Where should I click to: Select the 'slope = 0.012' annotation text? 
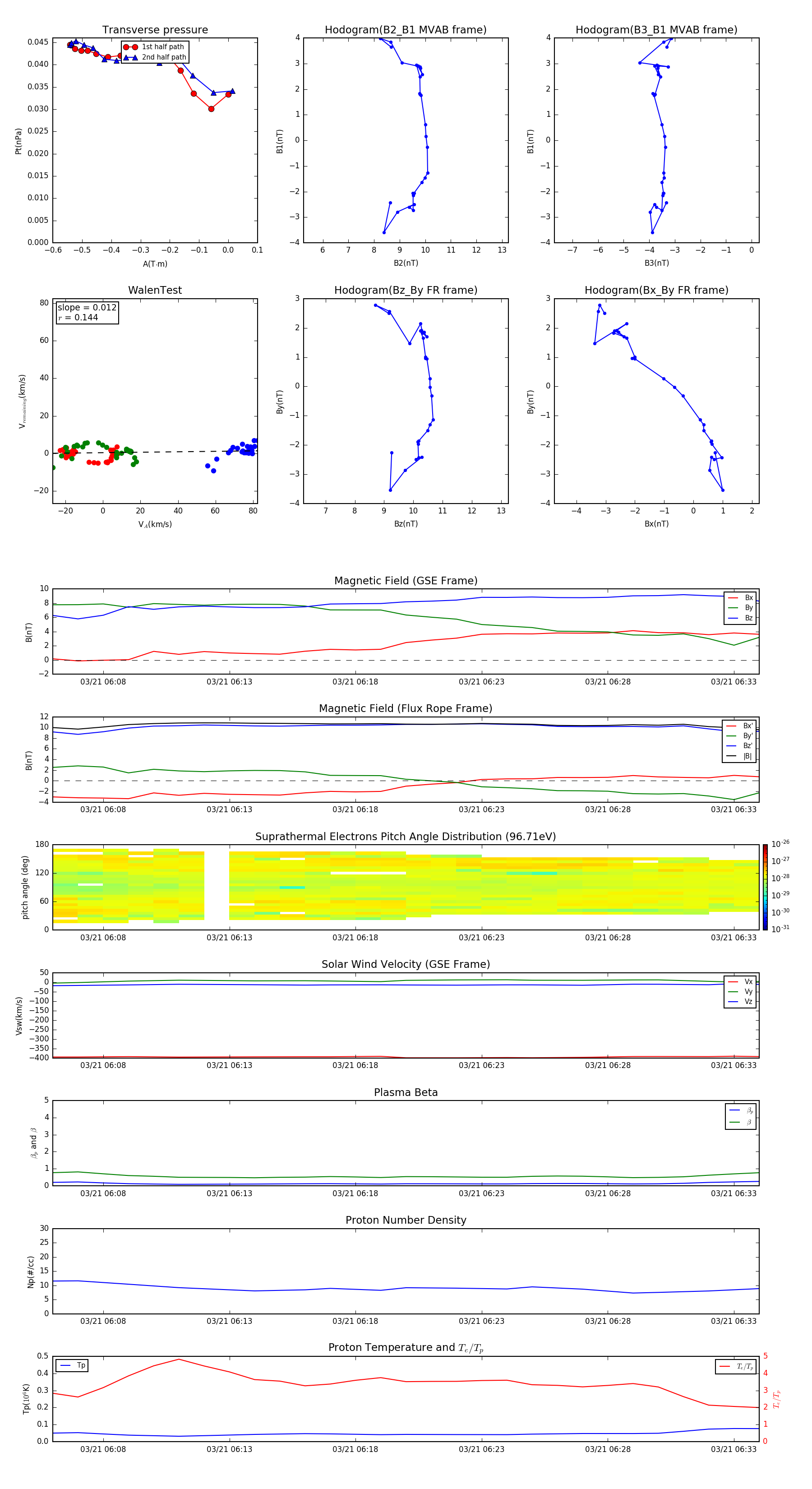point(87,308)
